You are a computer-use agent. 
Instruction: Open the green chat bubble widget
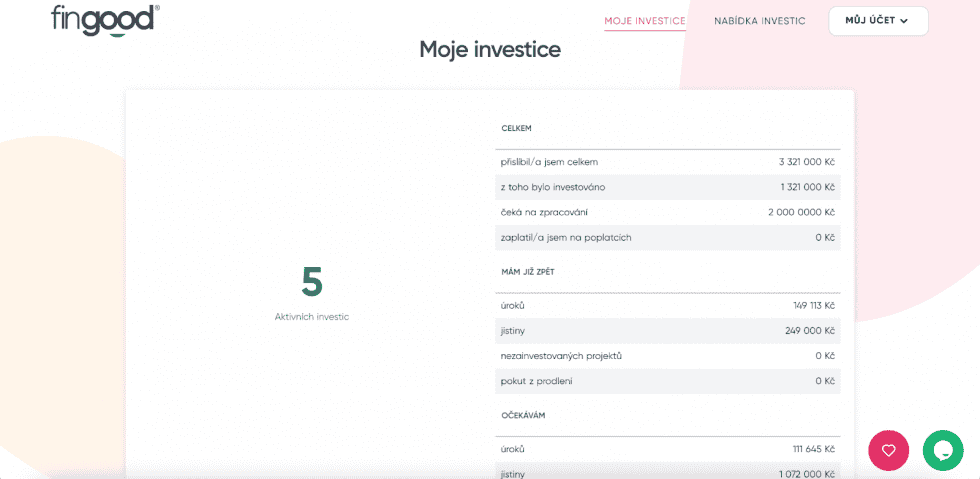tap(943, 450)
